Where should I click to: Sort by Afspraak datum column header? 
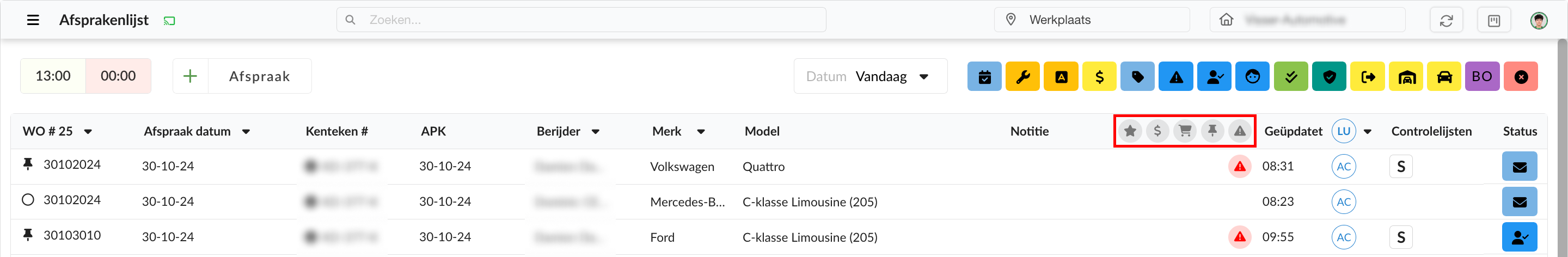(x=187, y=132)
